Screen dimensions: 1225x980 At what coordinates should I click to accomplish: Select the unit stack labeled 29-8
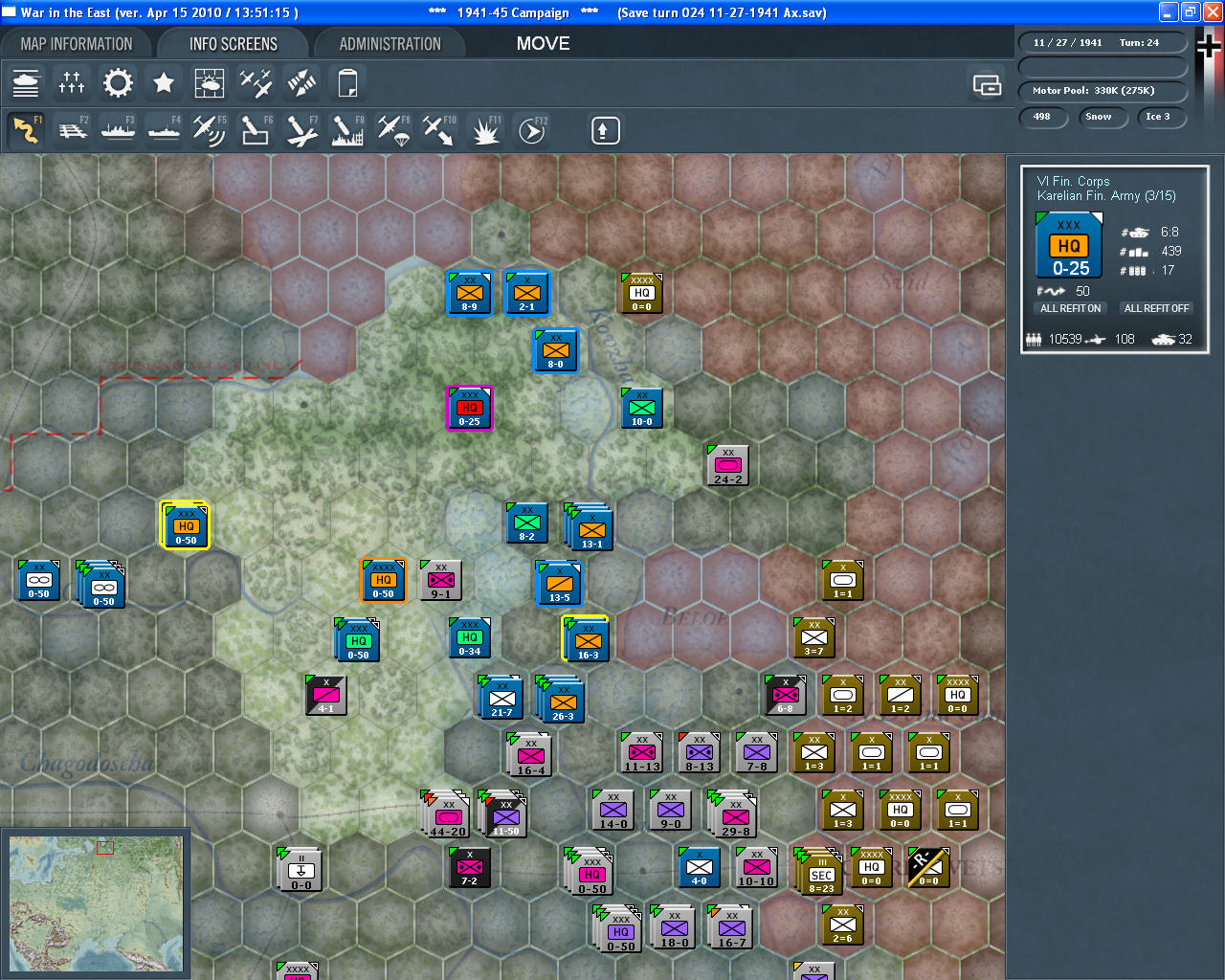pyautogui.click(x=734, y=814)
